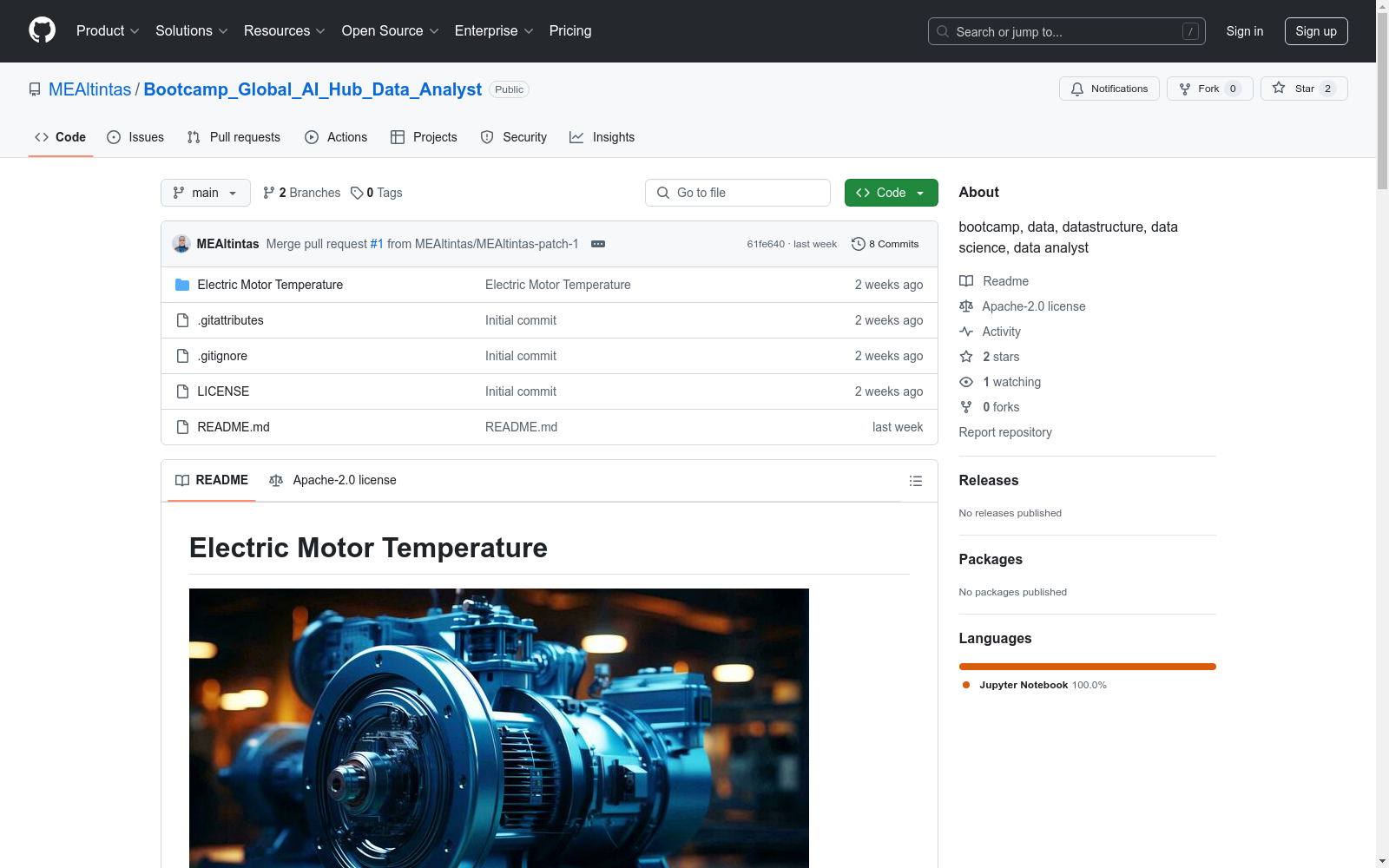Click the Sign up button
The image size is (1389, 868).
click(1316, 31)
